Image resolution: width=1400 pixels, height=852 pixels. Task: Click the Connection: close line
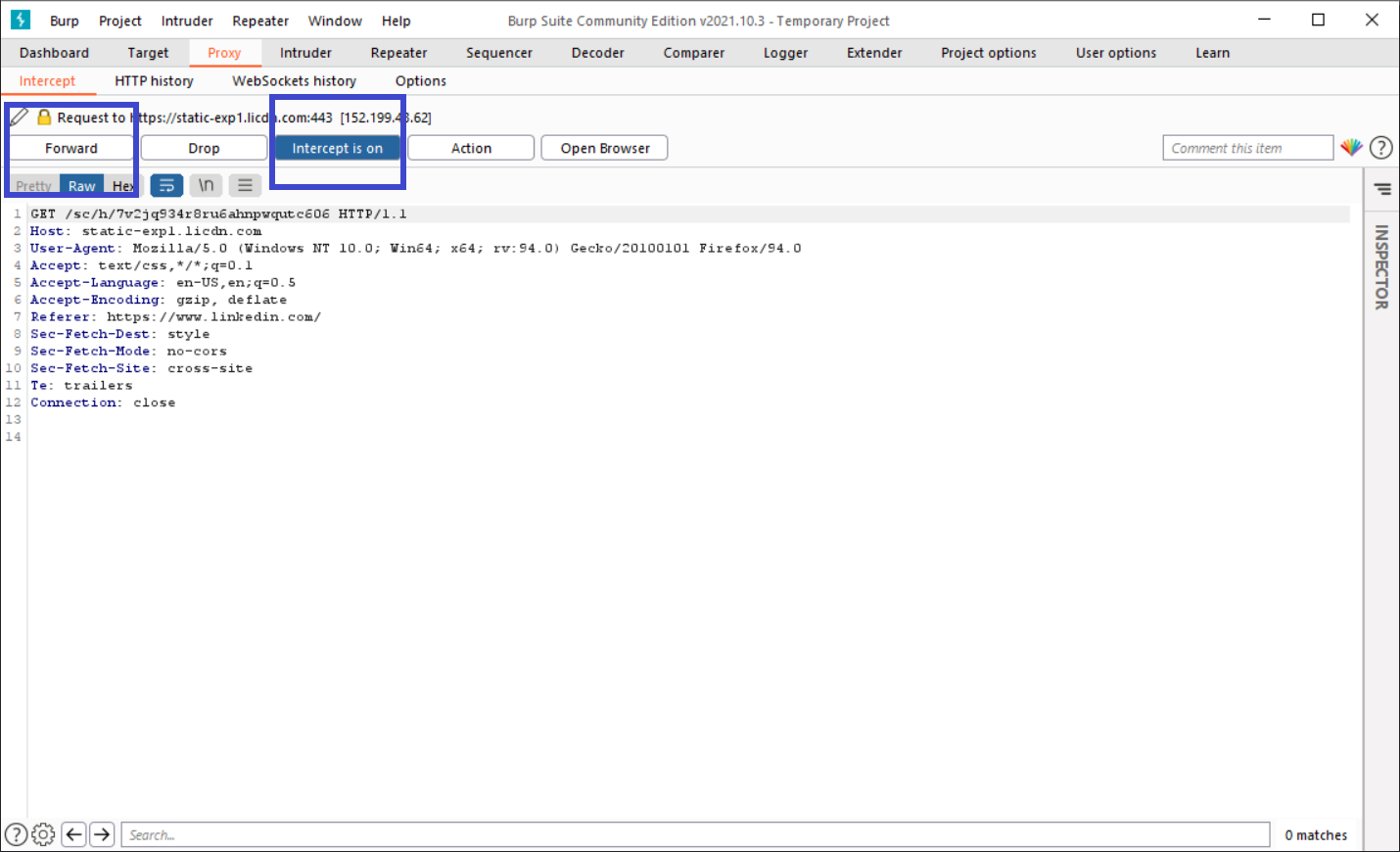[x=103, y=402]
